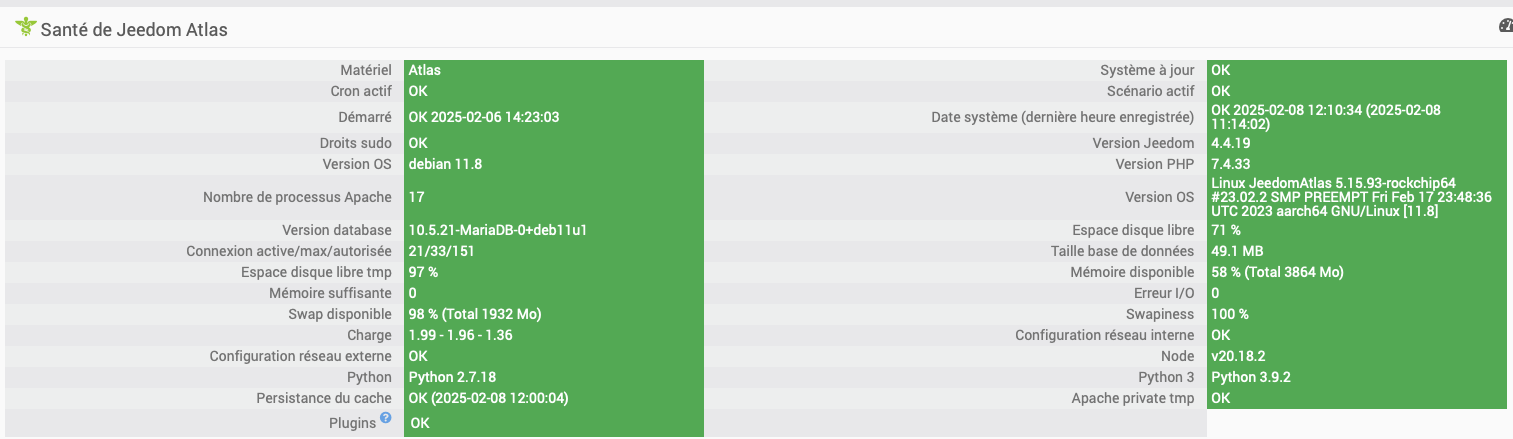The height and width of the screenshot is (439, 1513).
Task: Click the Date système value cell
Action: coord(1325,117)
